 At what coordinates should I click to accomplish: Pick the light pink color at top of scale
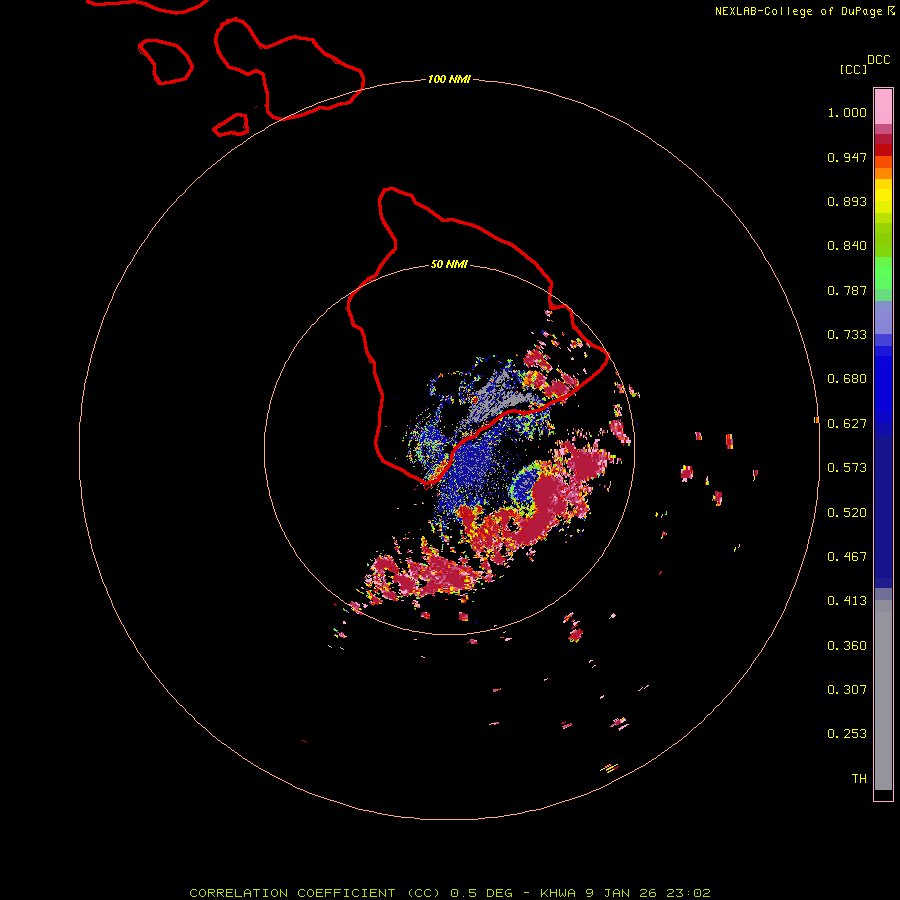(883, 107)
